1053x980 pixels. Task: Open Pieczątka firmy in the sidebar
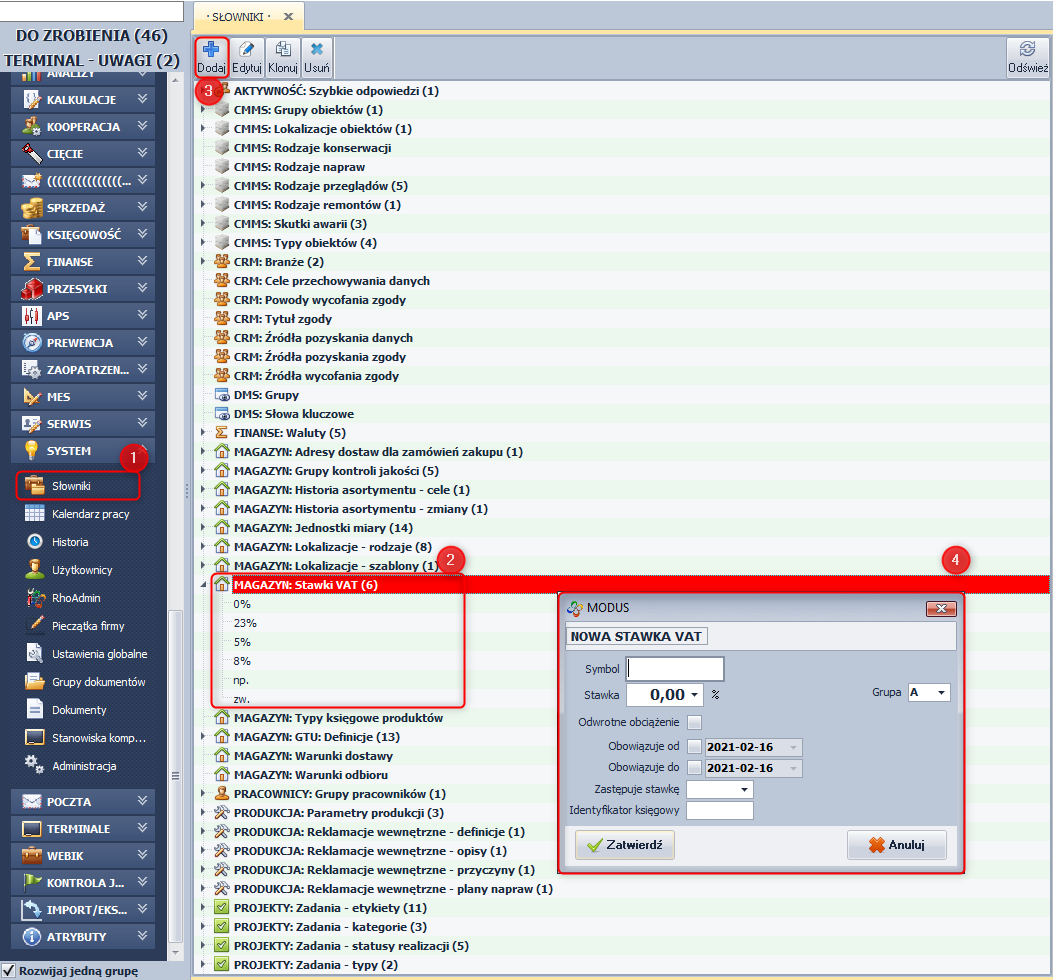point(88,626)
